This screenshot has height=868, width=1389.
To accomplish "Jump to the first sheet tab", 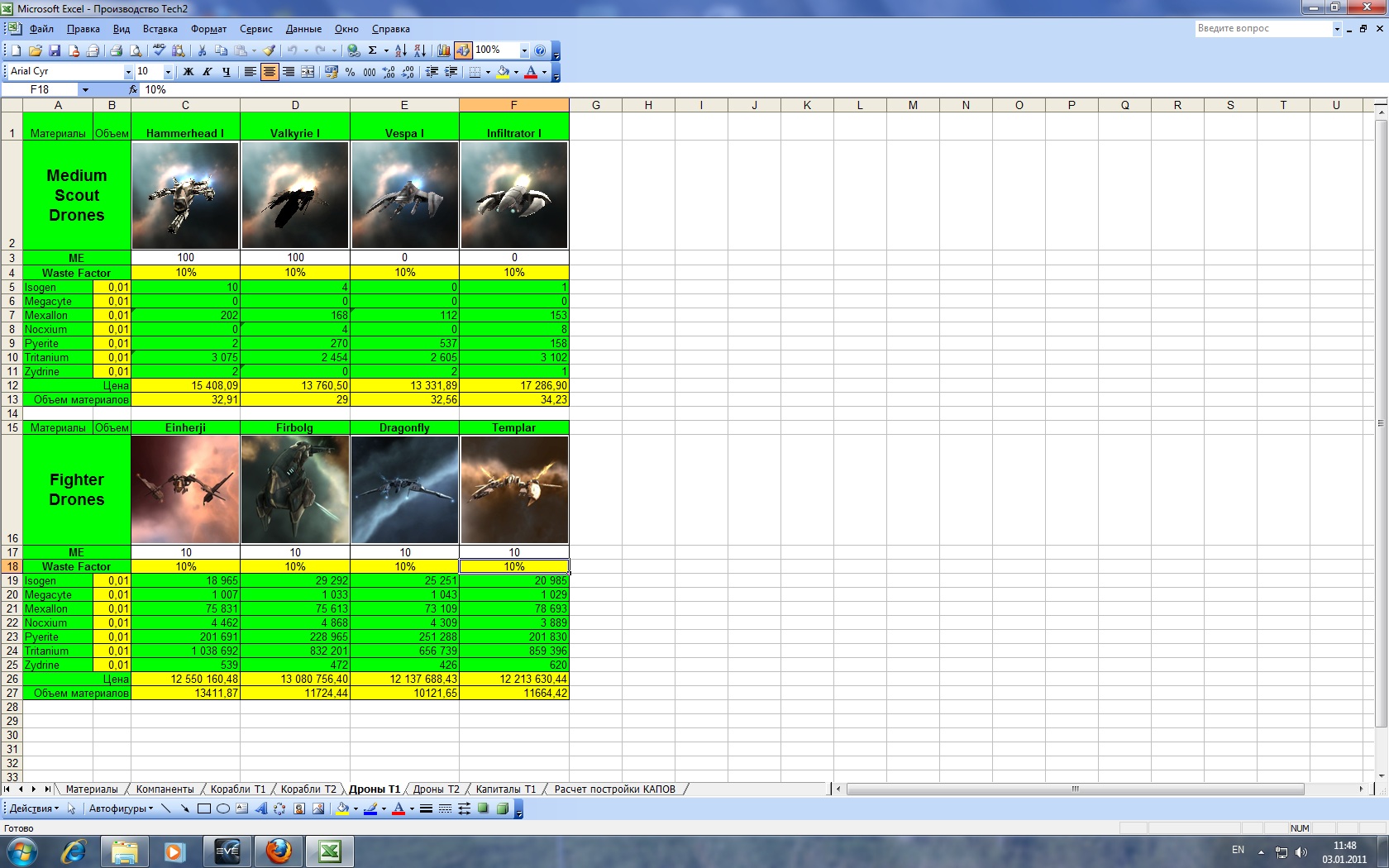I will (7, 789).
